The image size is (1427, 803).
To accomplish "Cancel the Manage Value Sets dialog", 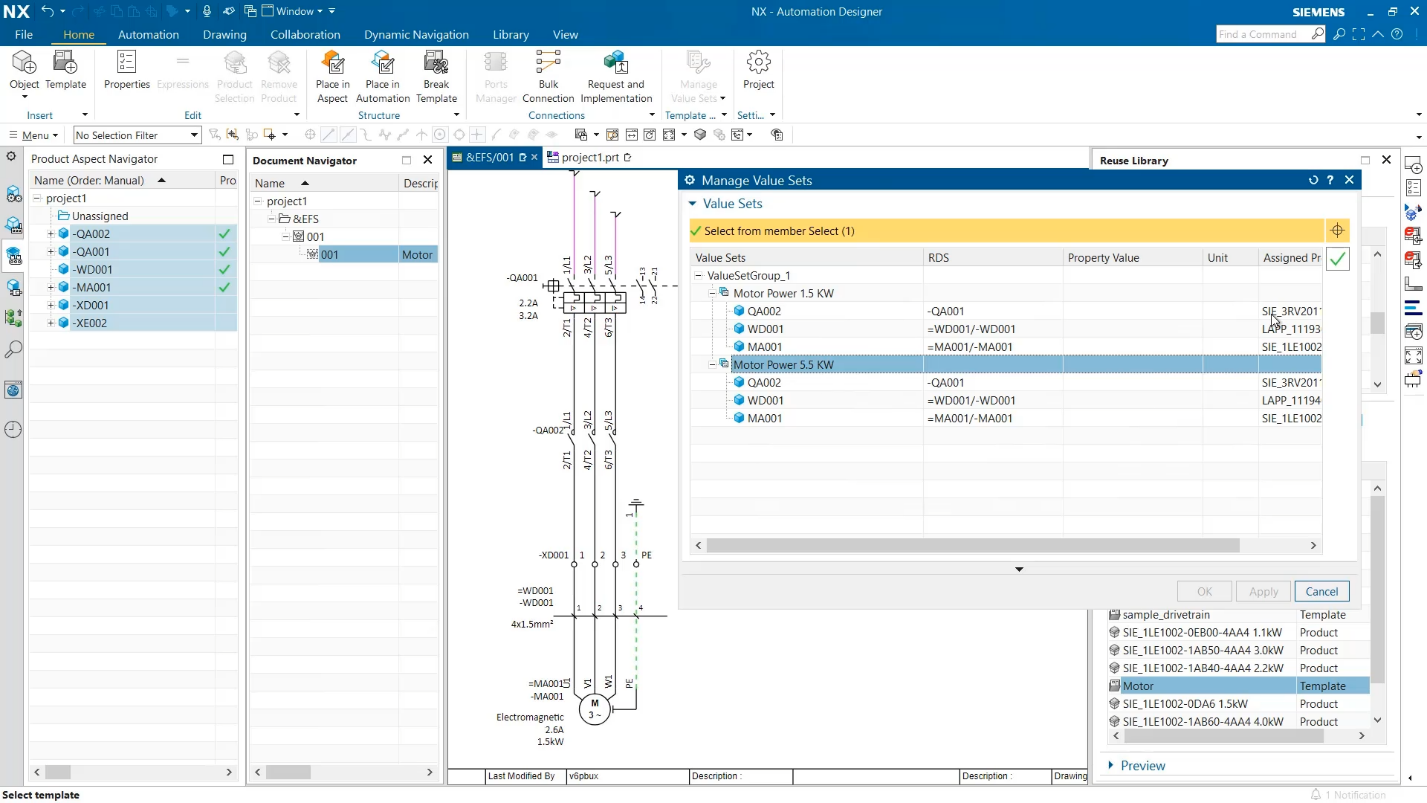I will point(1321,591).
